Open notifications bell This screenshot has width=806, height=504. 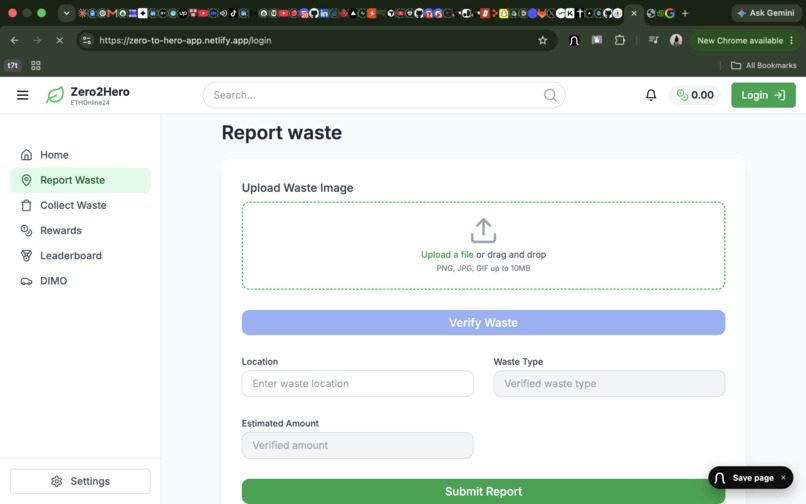point(651,95)
